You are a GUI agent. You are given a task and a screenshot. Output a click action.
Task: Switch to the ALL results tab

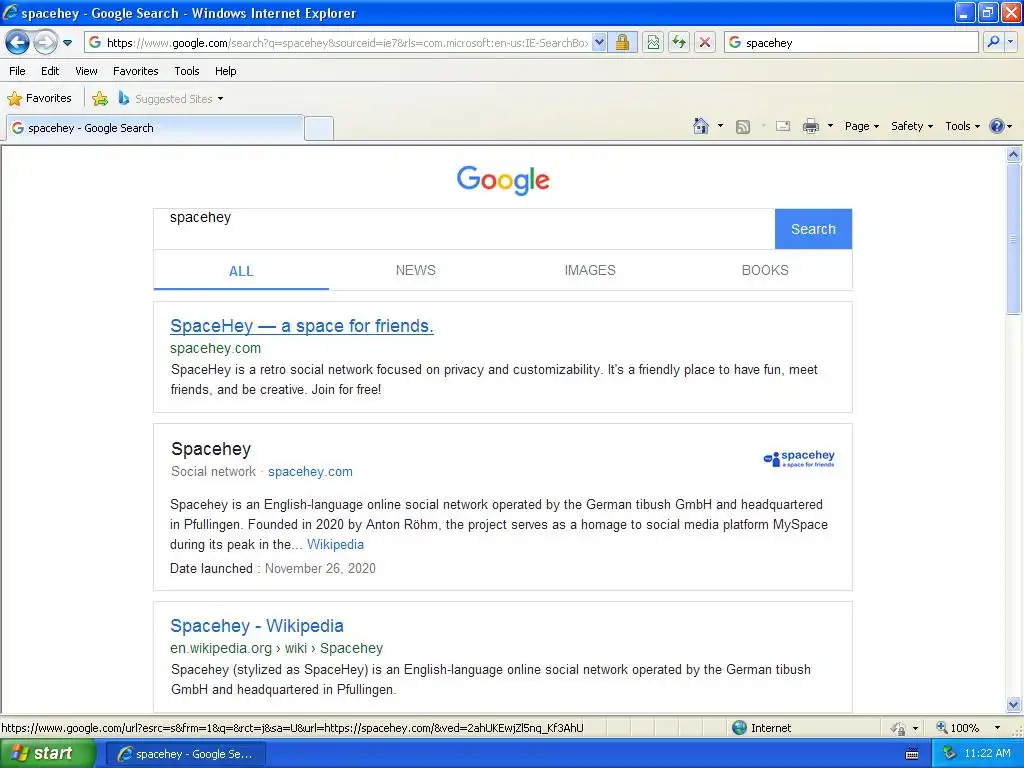(x=241, y=271)
